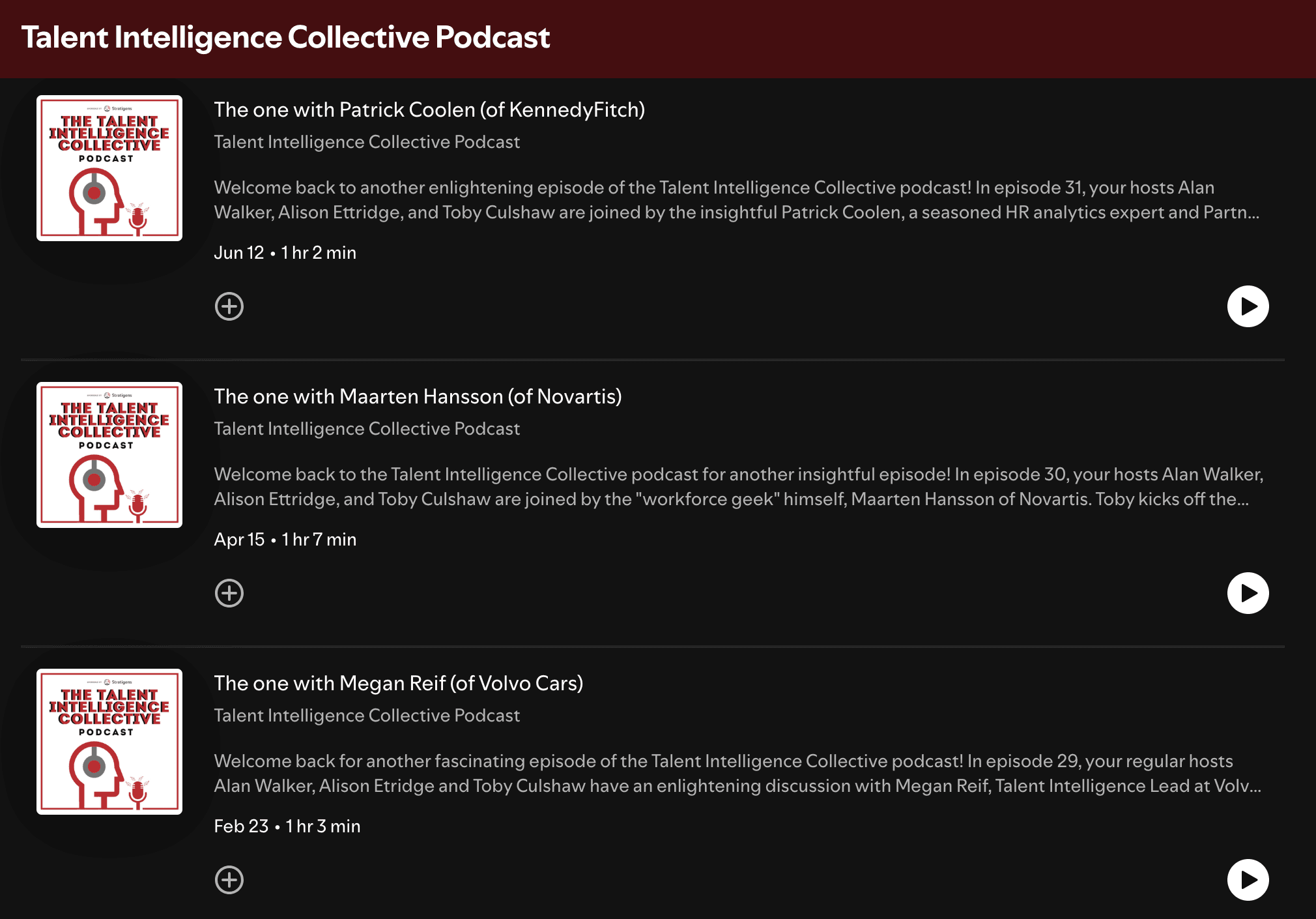Screen dimensions: 1316x919
Task: Open 'The one with Maarten Hansson' title
Action: [x=418, y=396]
